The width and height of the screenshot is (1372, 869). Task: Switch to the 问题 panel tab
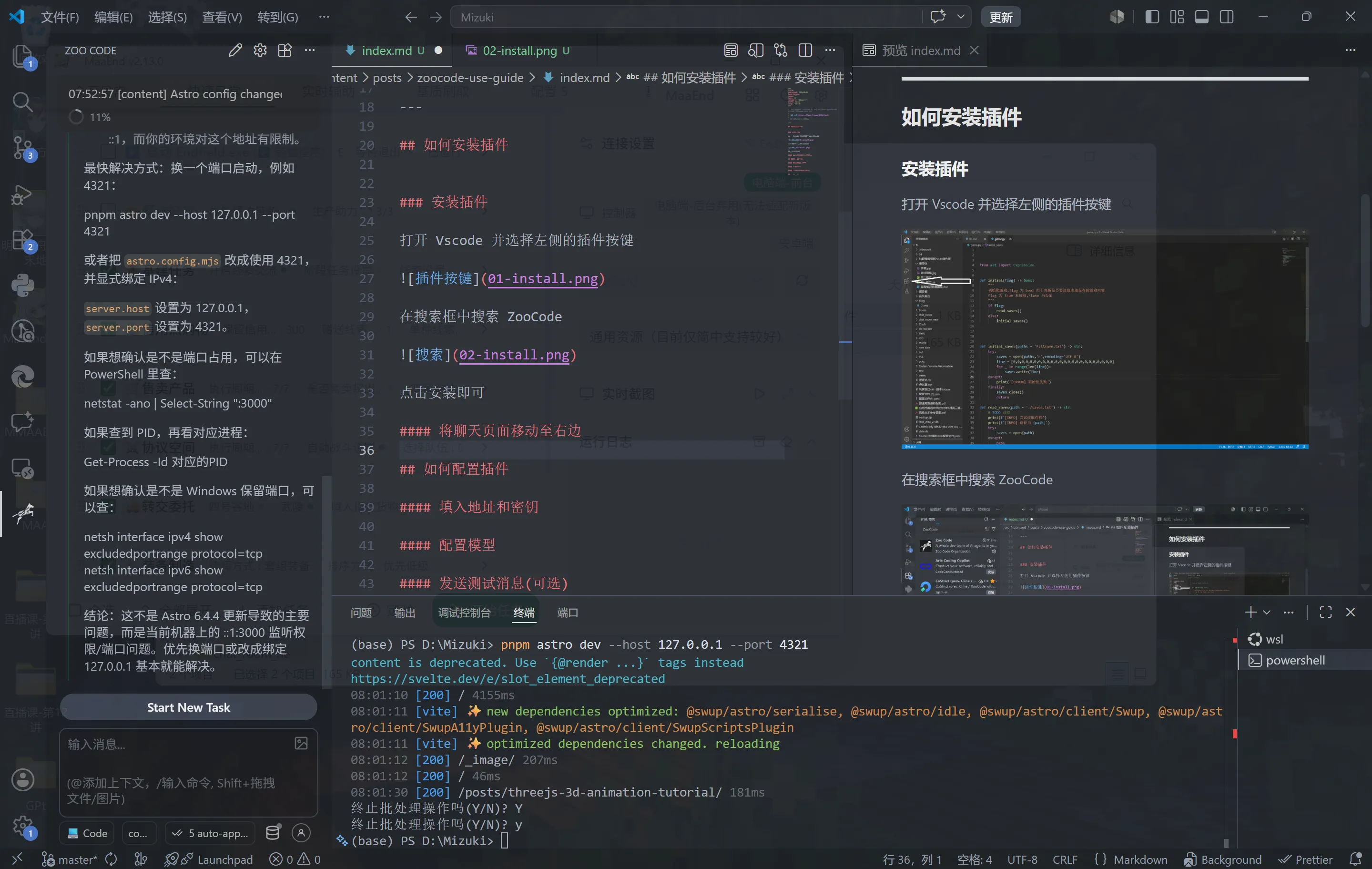[361, 612]
